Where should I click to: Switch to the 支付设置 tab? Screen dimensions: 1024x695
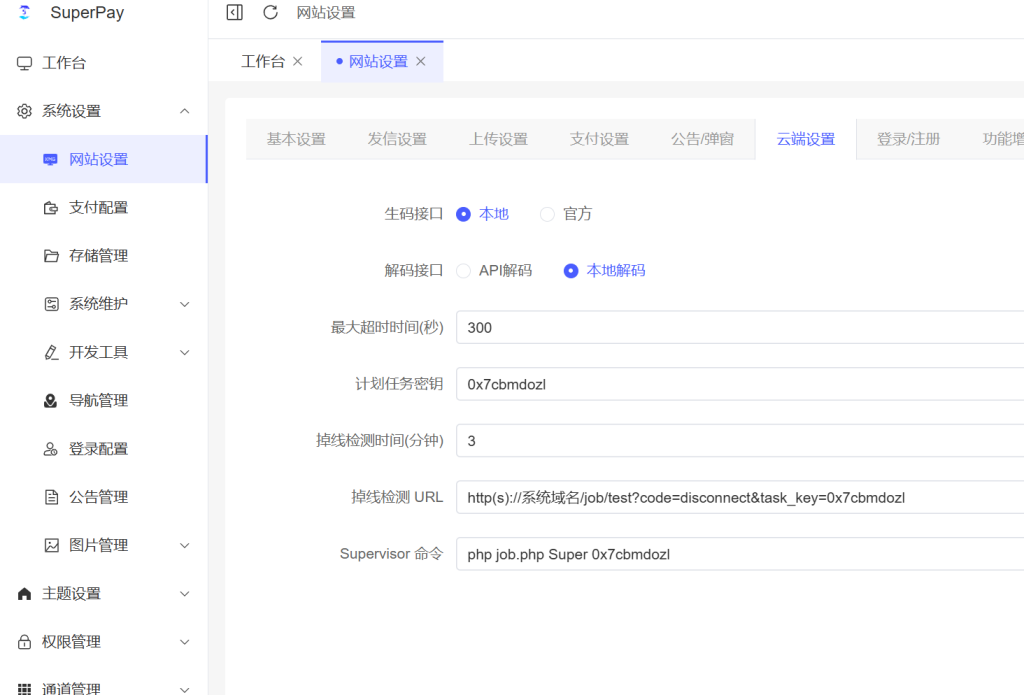(599, 139)
